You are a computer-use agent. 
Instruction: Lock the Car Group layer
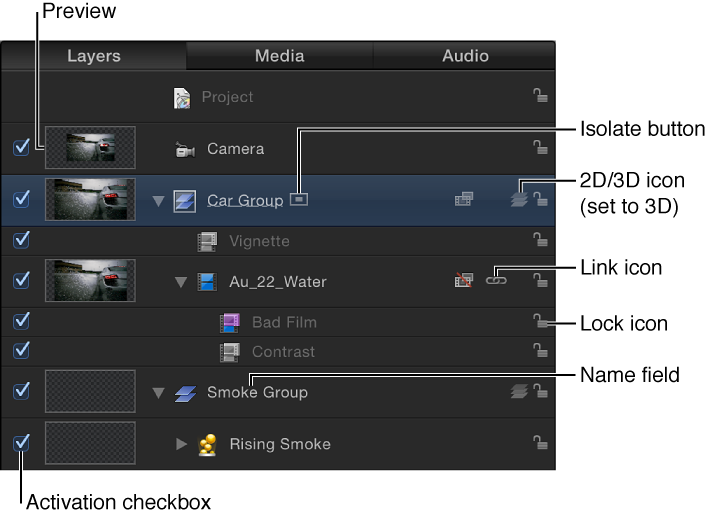[x=540, y=198]
